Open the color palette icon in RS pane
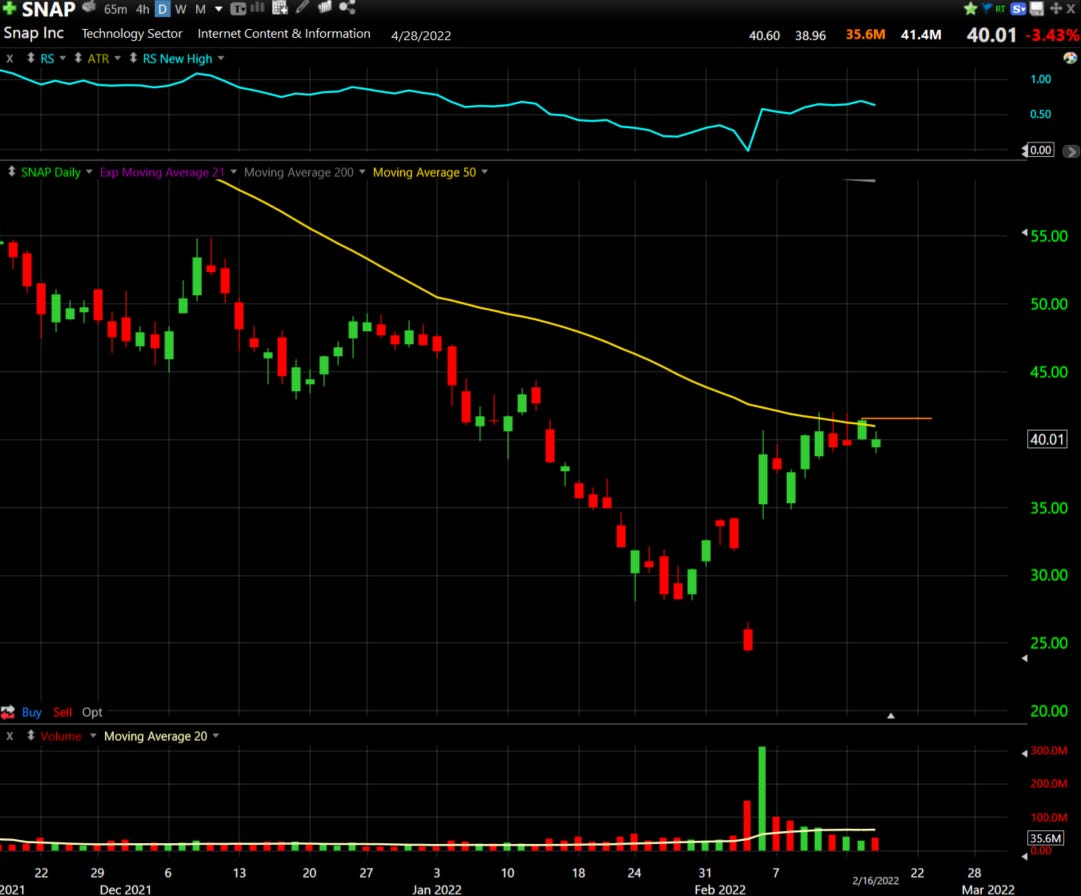Screen dimensions: 1081x896 click(x=1070, y=58)
